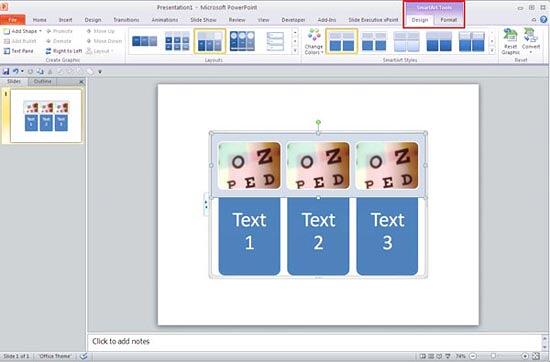Click the Undo arrow icon
Viewport: 550px width, 362px height.
16,72
